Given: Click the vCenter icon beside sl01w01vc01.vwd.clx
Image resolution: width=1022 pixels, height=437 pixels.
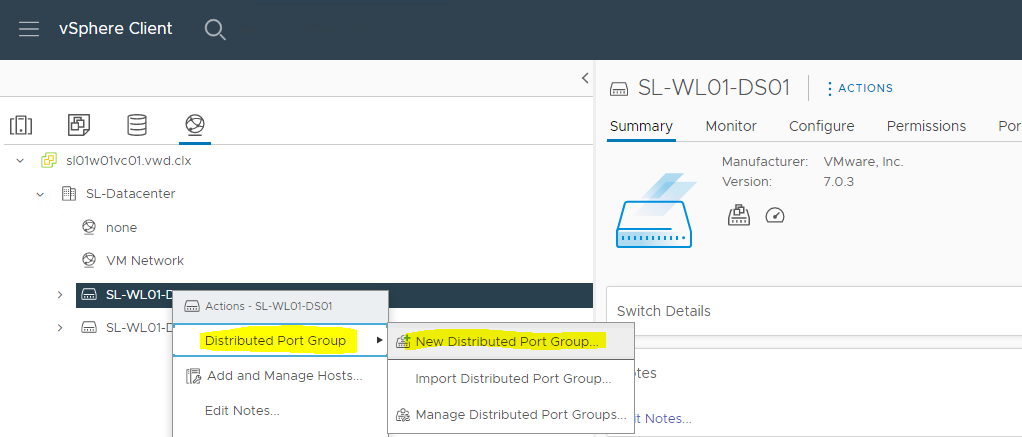Looking at the screenshot, I should pyautogui.click(x=49, y=160).
